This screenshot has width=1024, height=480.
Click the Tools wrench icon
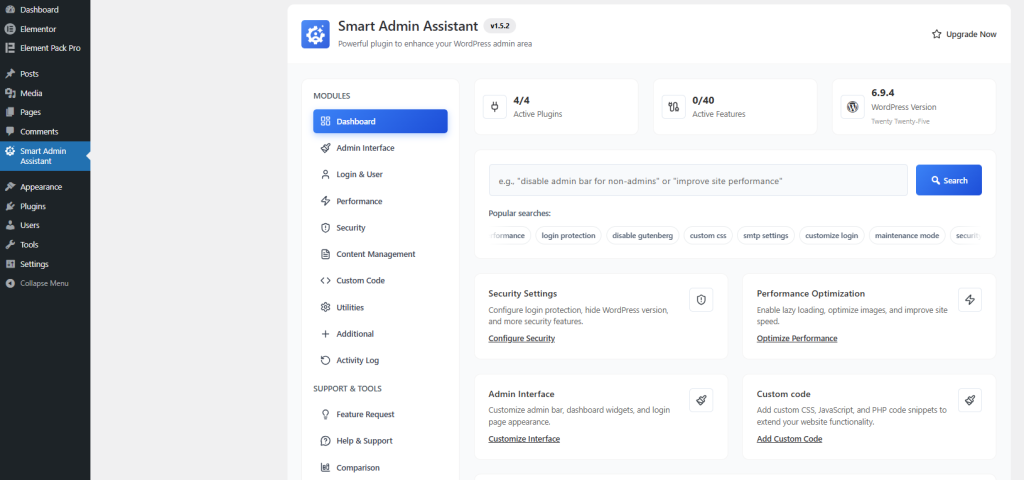[10, 244]
